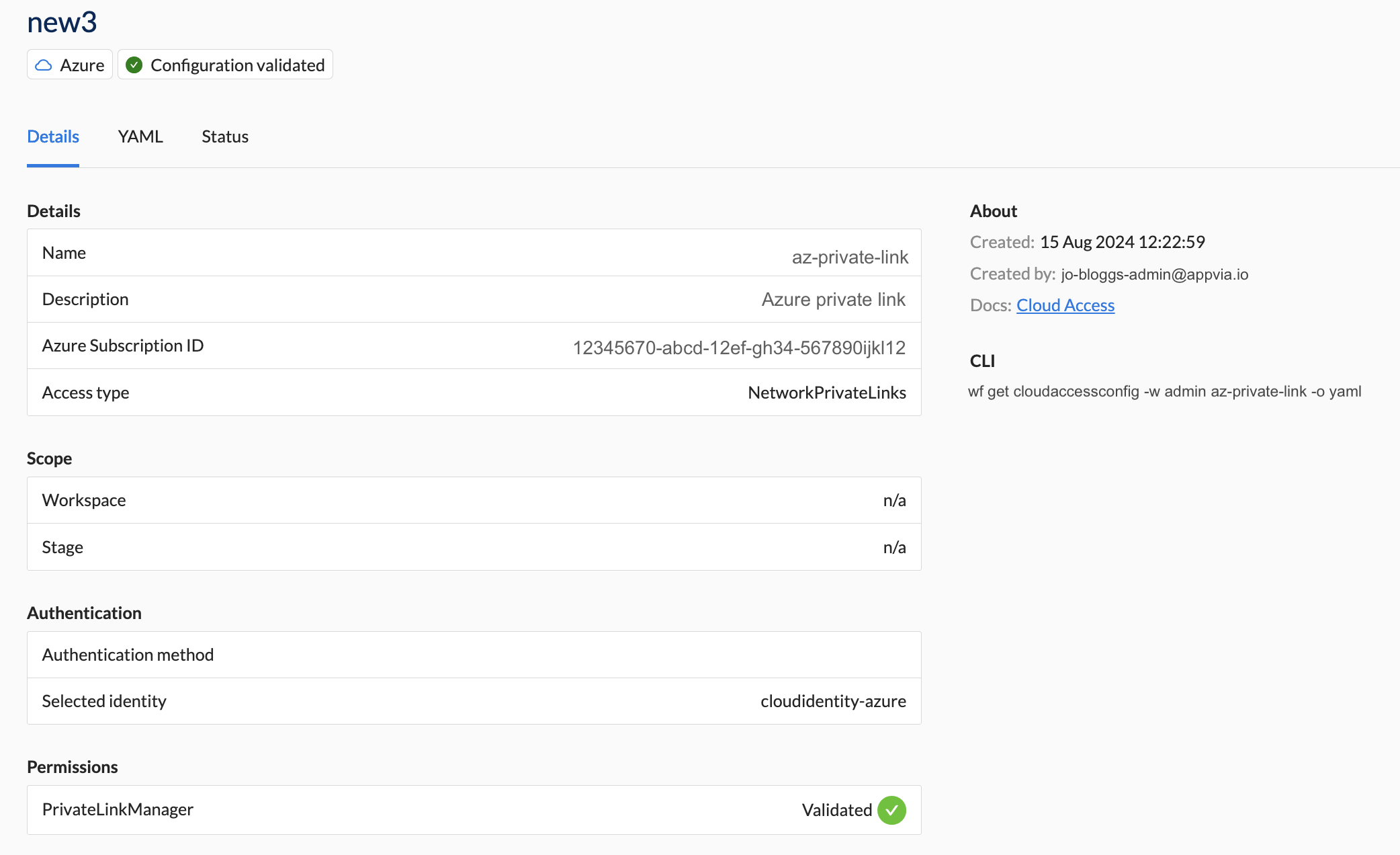1400x855 pixels.
Task: Click the Azure Subscription ID value 12345670-abcd-12ef-gh34-567890ijkl12
Action: tap(739, 348)
